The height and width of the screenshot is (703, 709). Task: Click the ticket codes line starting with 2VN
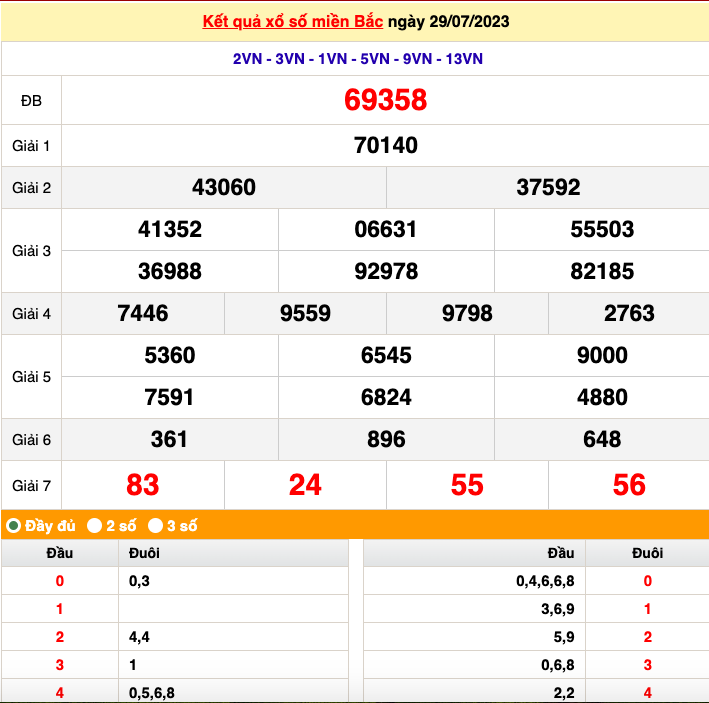coord(357,59)
